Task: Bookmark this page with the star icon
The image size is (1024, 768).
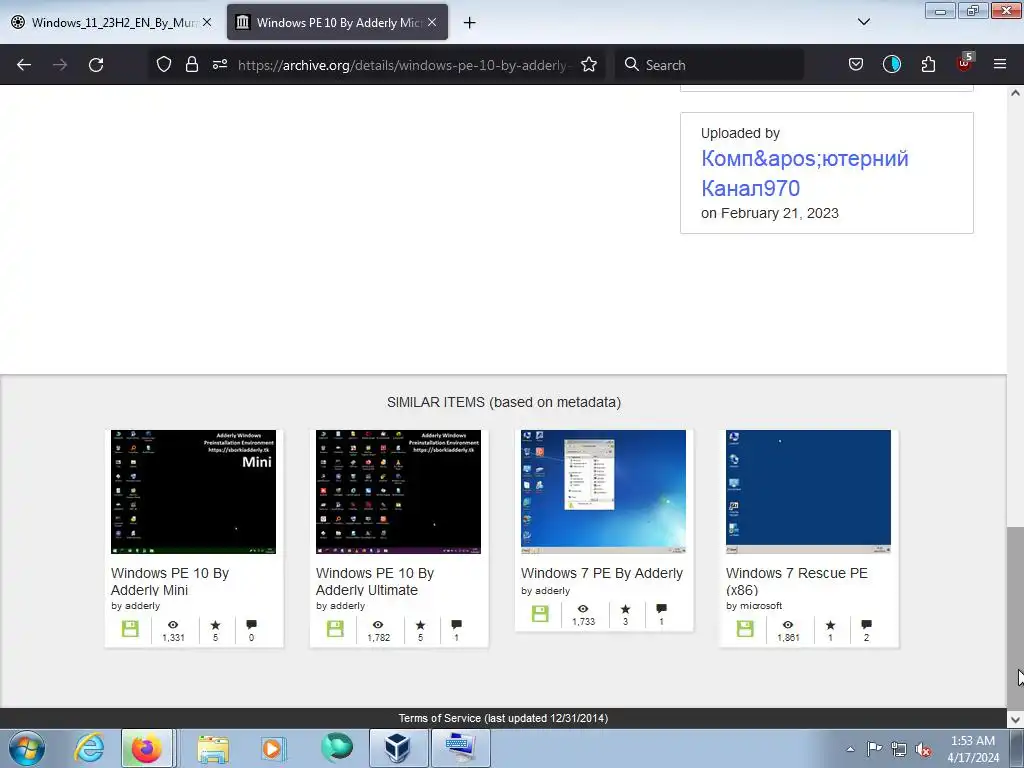Action: pos(589,64)
